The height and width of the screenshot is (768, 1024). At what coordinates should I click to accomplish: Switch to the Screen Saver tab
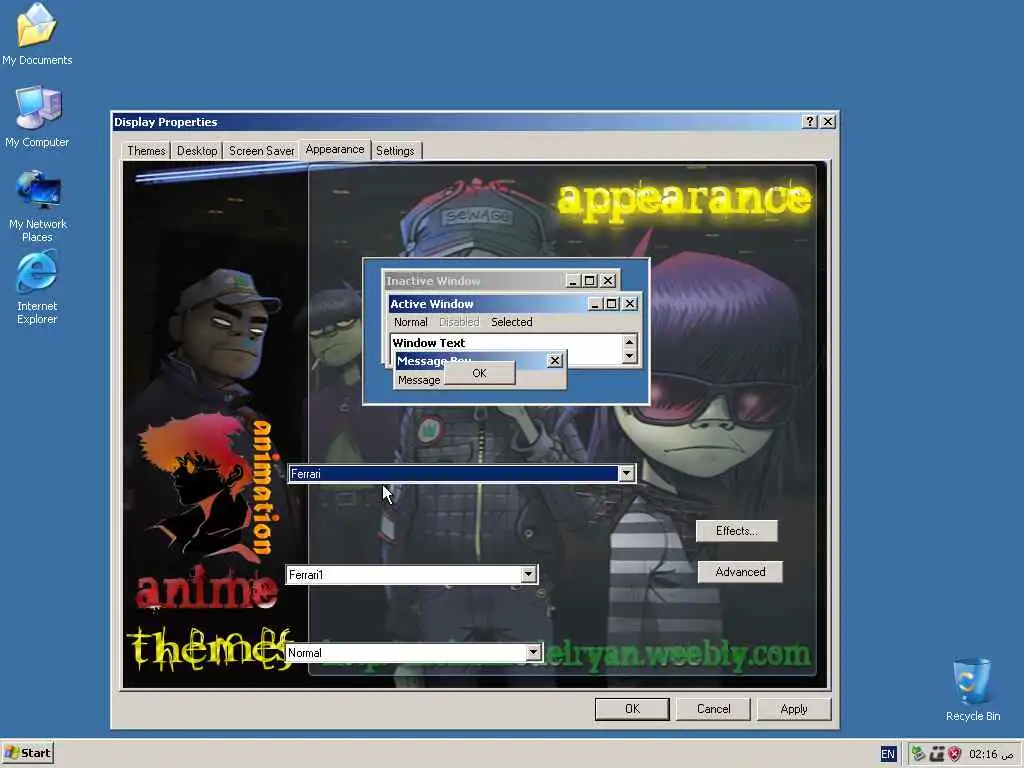click(x=261, y=151)
